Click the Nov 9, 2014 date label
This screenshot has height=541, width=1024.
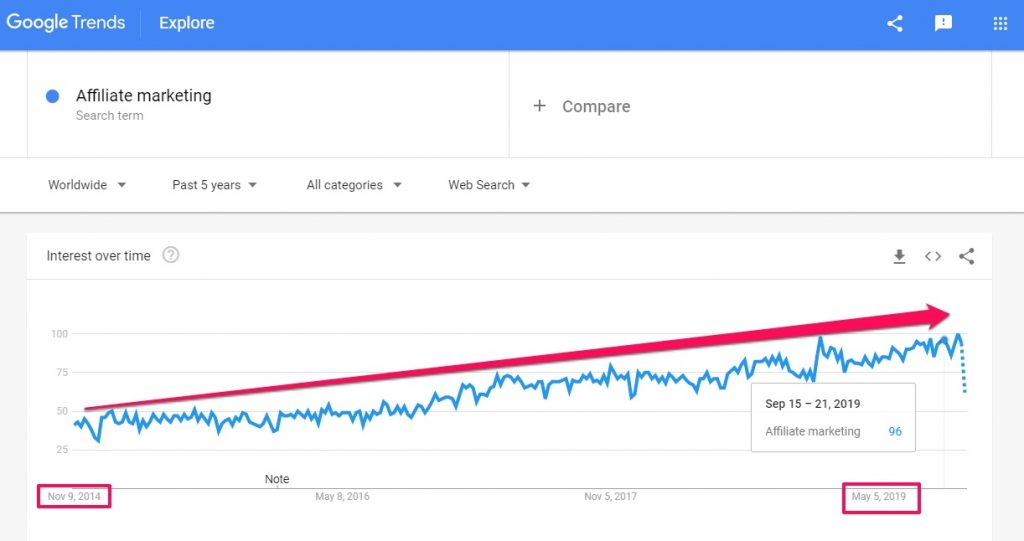(74, 496)
